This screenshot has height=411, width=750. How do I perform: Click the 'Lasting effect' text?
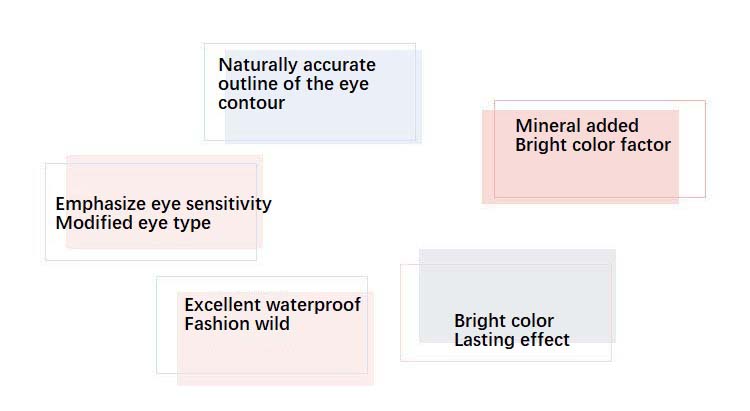click(x=512, y=340)
